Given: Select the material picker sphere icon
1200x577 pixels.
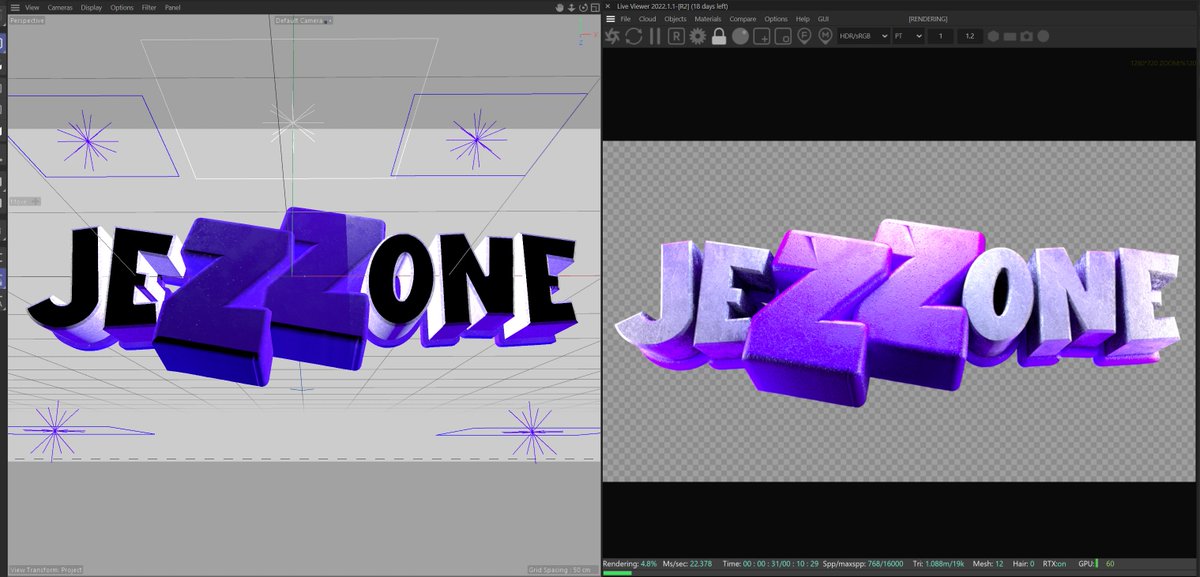Looking at the screenshot, I should point(741,36).
